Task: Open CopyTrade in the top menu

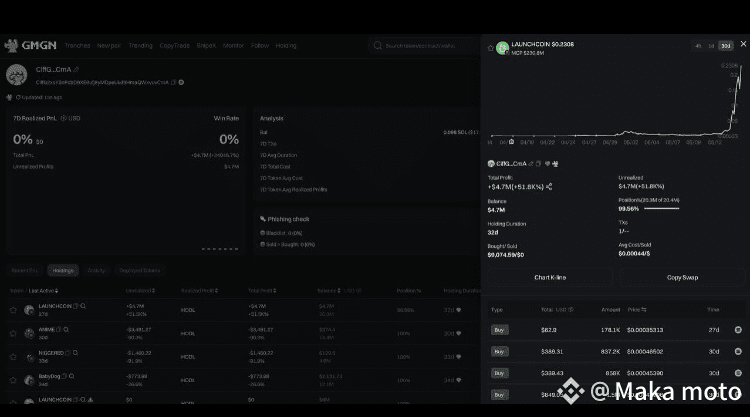Action: pyautogui.click(x=175, y=45)
